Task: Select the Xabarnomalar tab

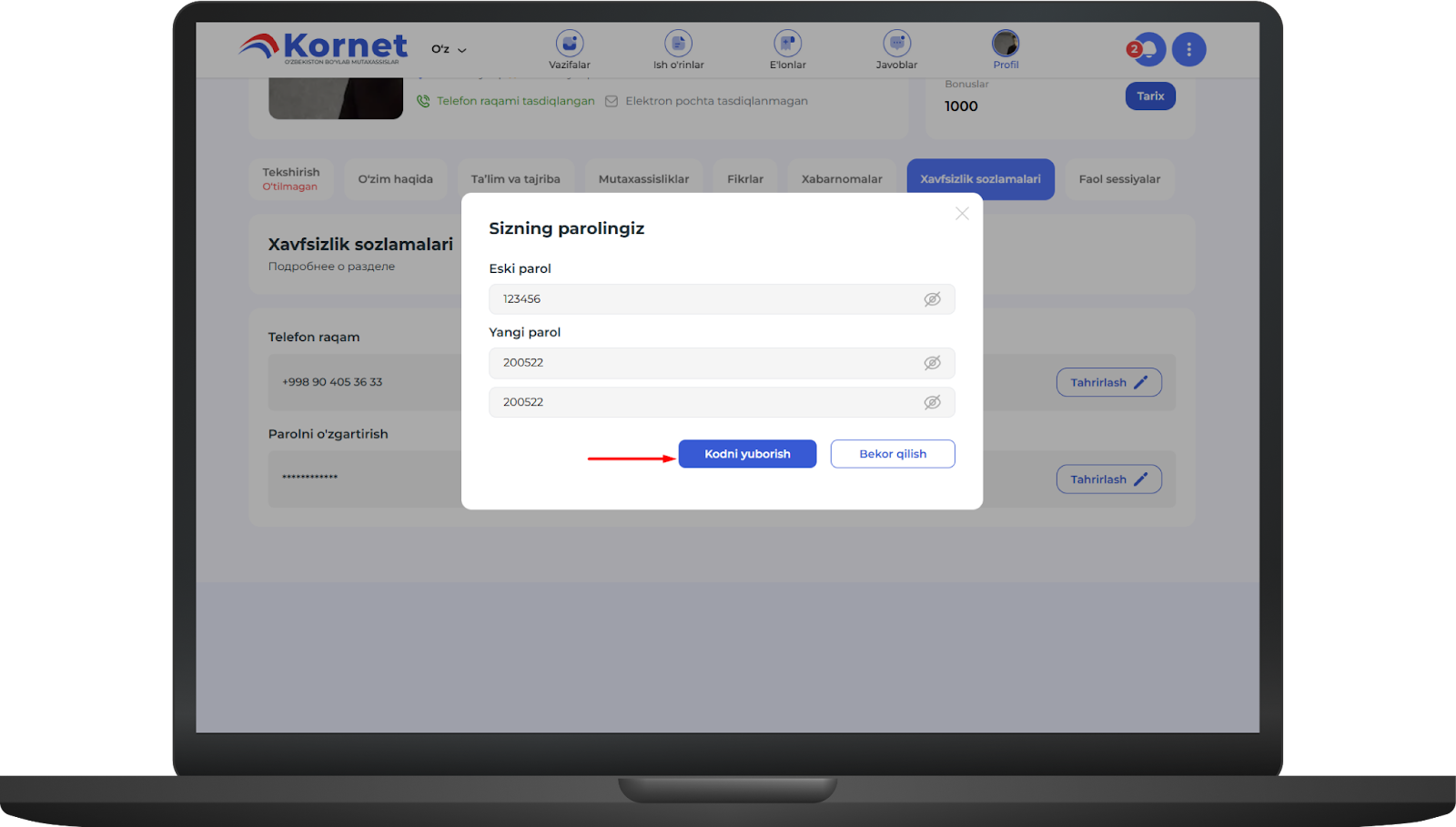Action: [842, 179]
